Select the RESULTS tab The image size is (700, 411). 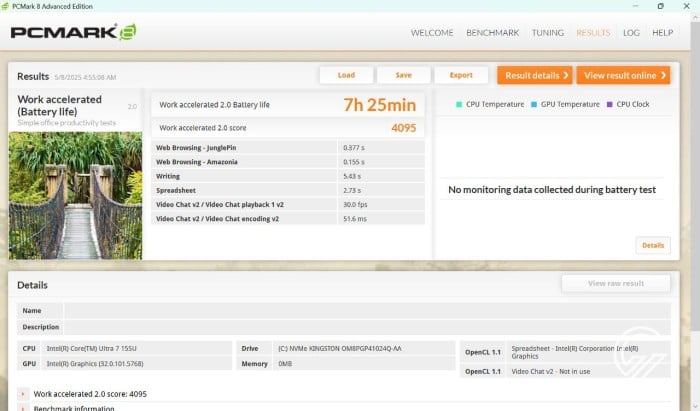tap(593, 33)
